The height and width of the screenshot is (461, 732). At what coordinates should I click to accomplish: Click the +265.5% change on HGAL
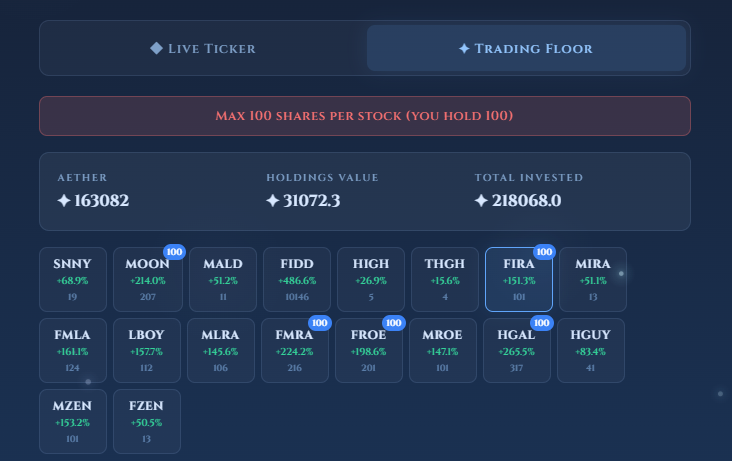[516, 352]
